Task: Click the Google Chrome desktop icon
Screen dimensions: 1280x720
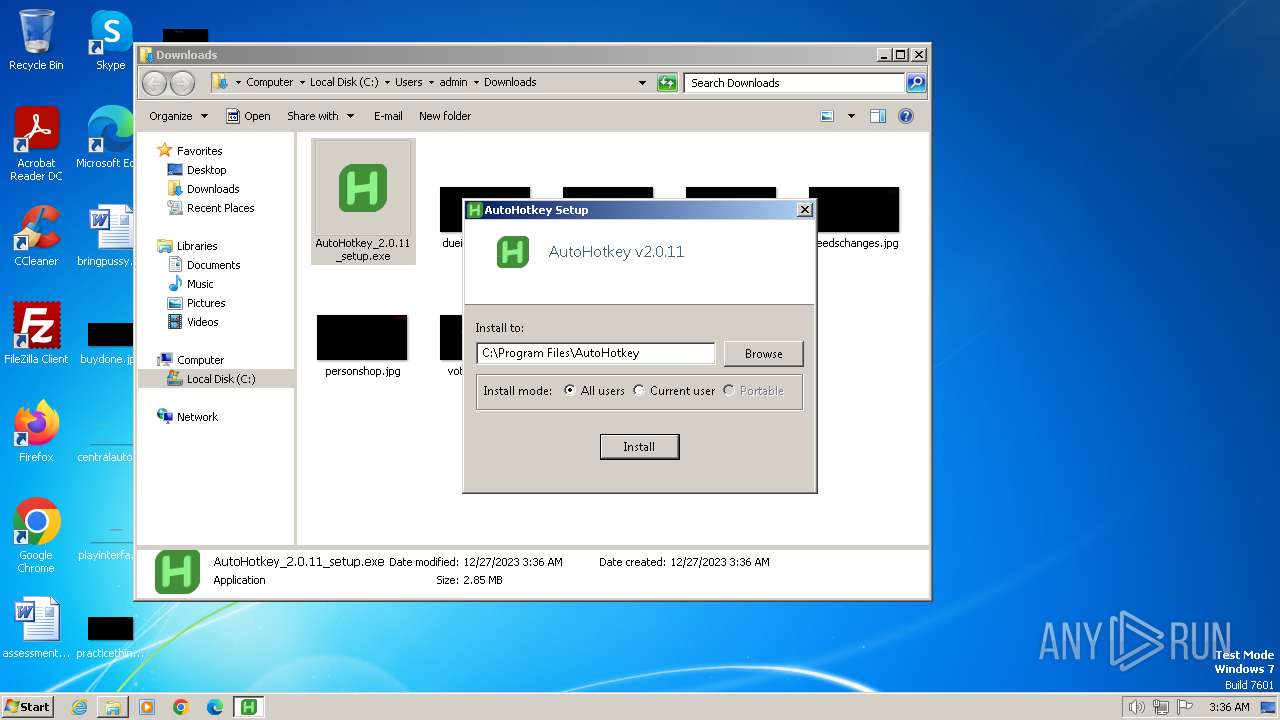Action: point(36,536)
